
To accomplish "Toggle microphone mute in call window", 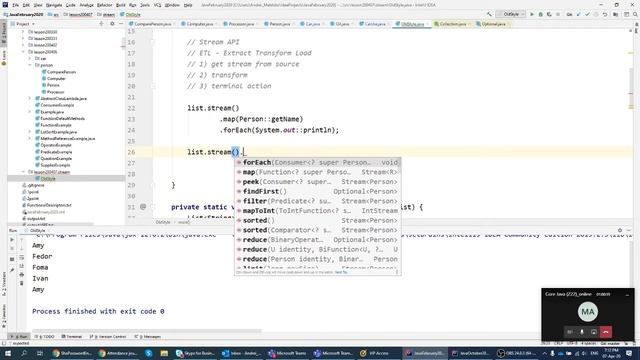I will click(x=582, y=332).
